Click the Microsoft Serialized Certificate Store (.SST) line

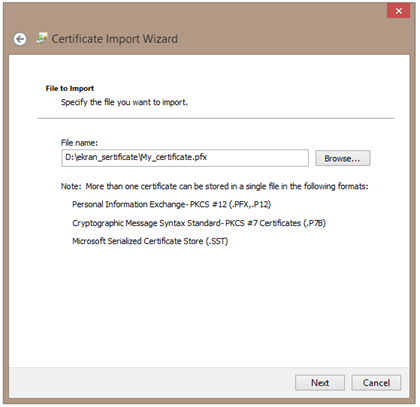tap(150, 241)
